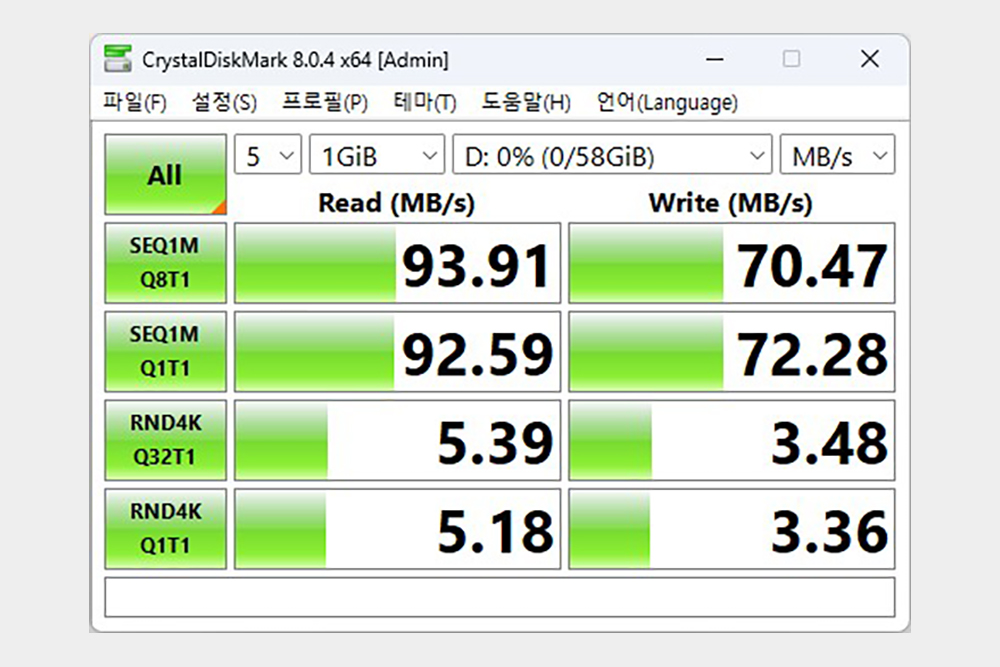Viewport: 1000px width, 667px height.
Task: Select the 5.39 read result
Action: tap(397, 440)
